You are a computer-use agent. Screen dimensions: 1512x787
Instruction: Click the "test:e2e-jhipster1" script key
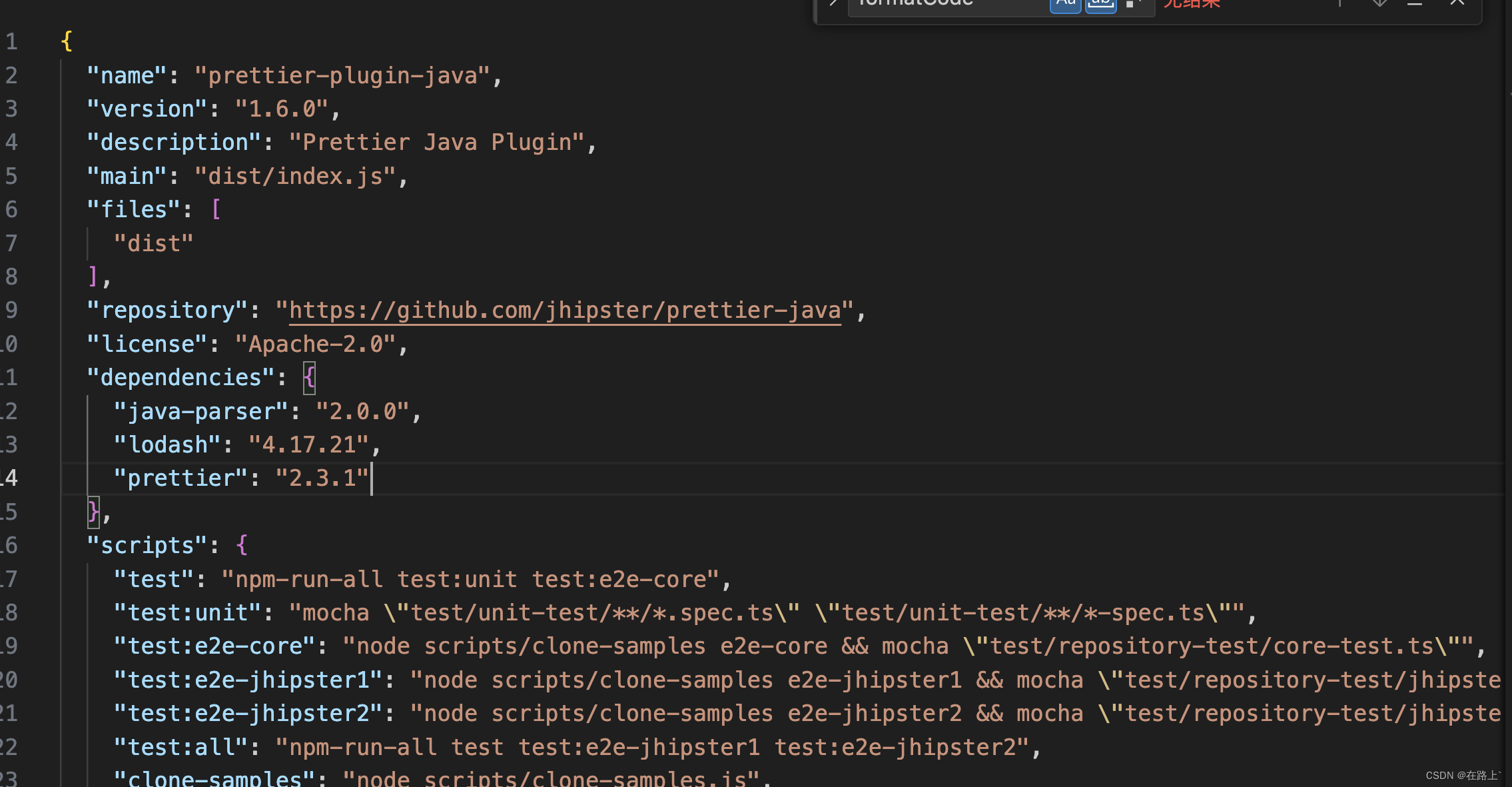(248, 680)
